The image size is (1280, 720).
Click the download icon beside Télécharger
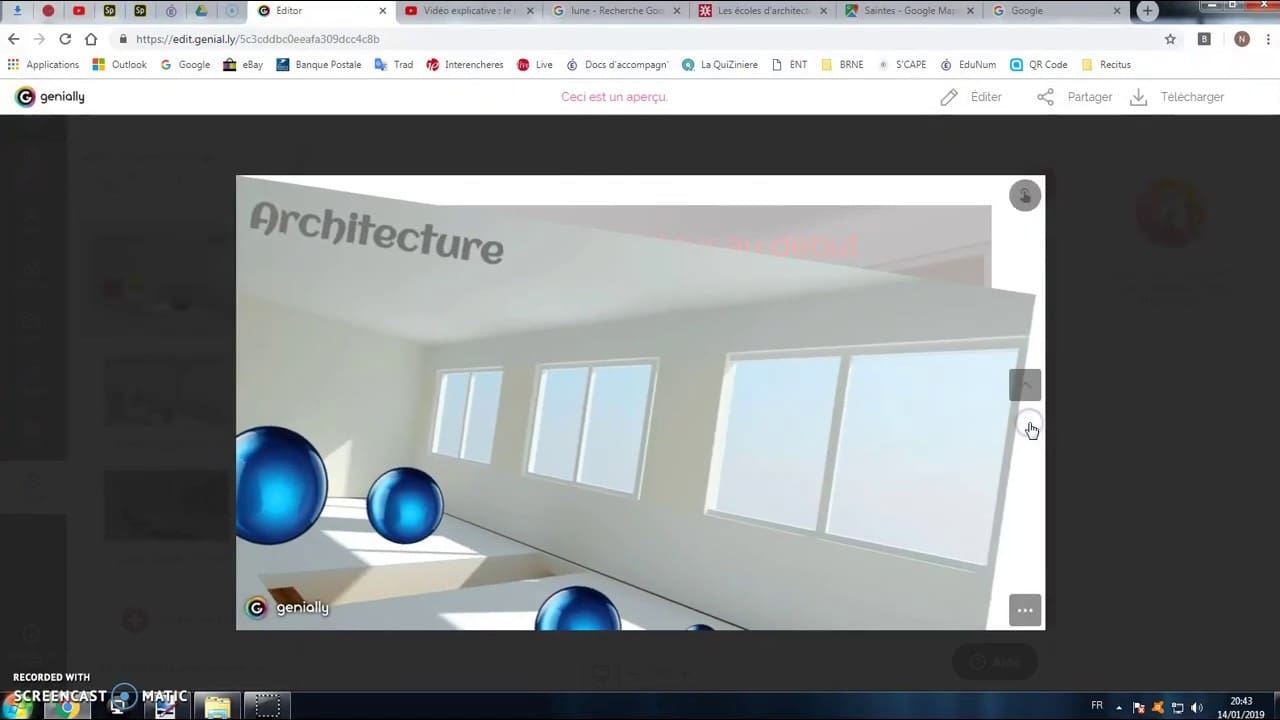[1138, 97]
